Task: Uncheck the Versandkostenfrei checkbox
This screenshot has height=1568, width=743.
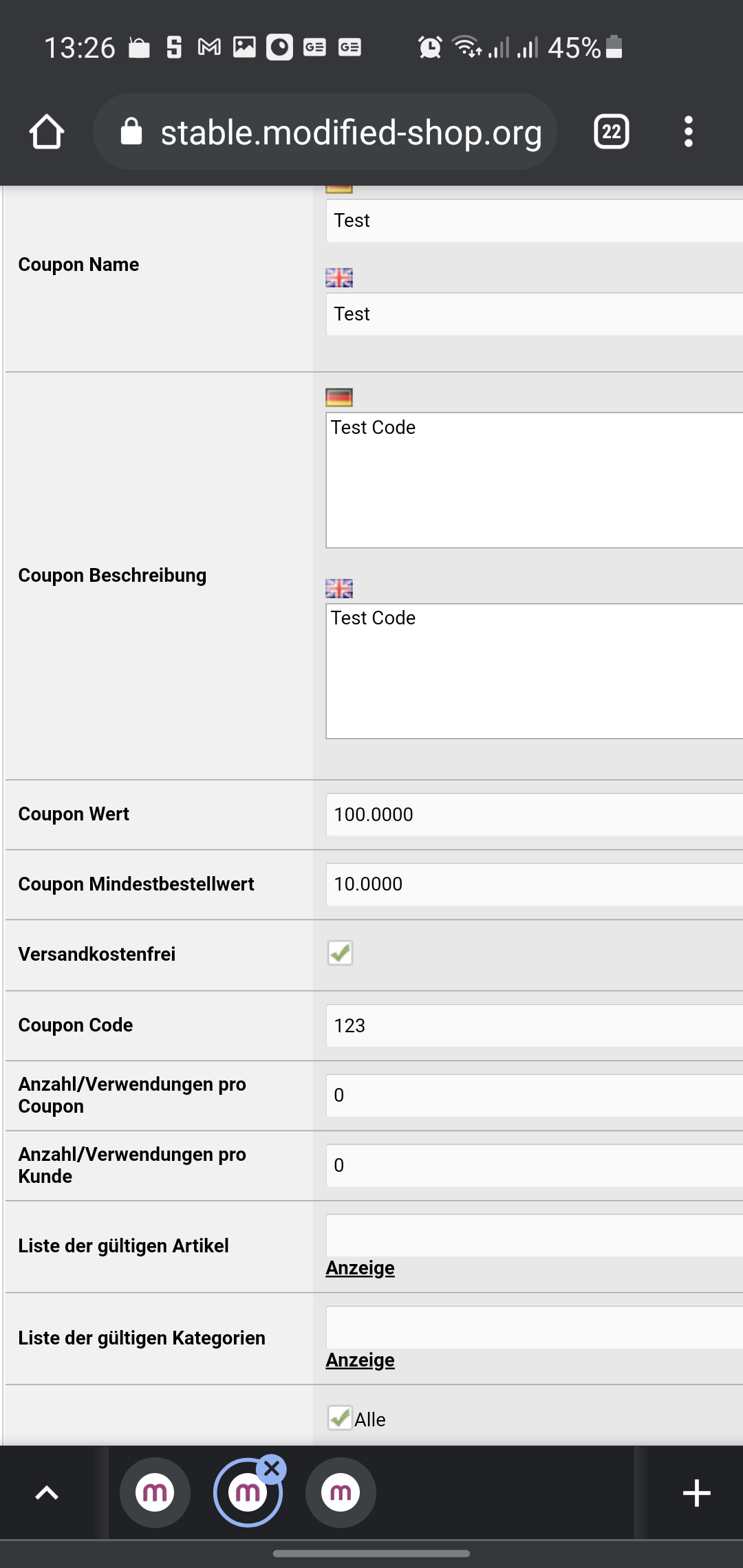Action: coord(341,953)
